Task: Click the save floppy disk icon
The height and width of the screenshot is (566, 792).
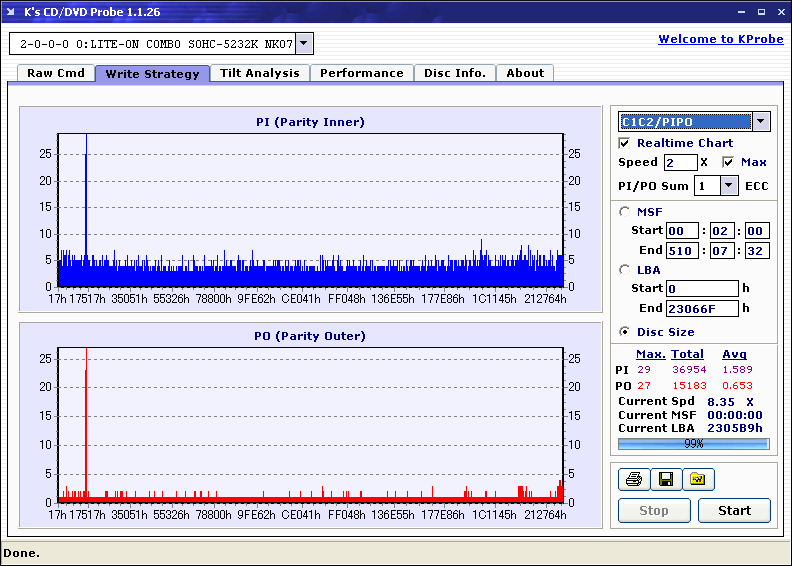Action: pos(666,479)
